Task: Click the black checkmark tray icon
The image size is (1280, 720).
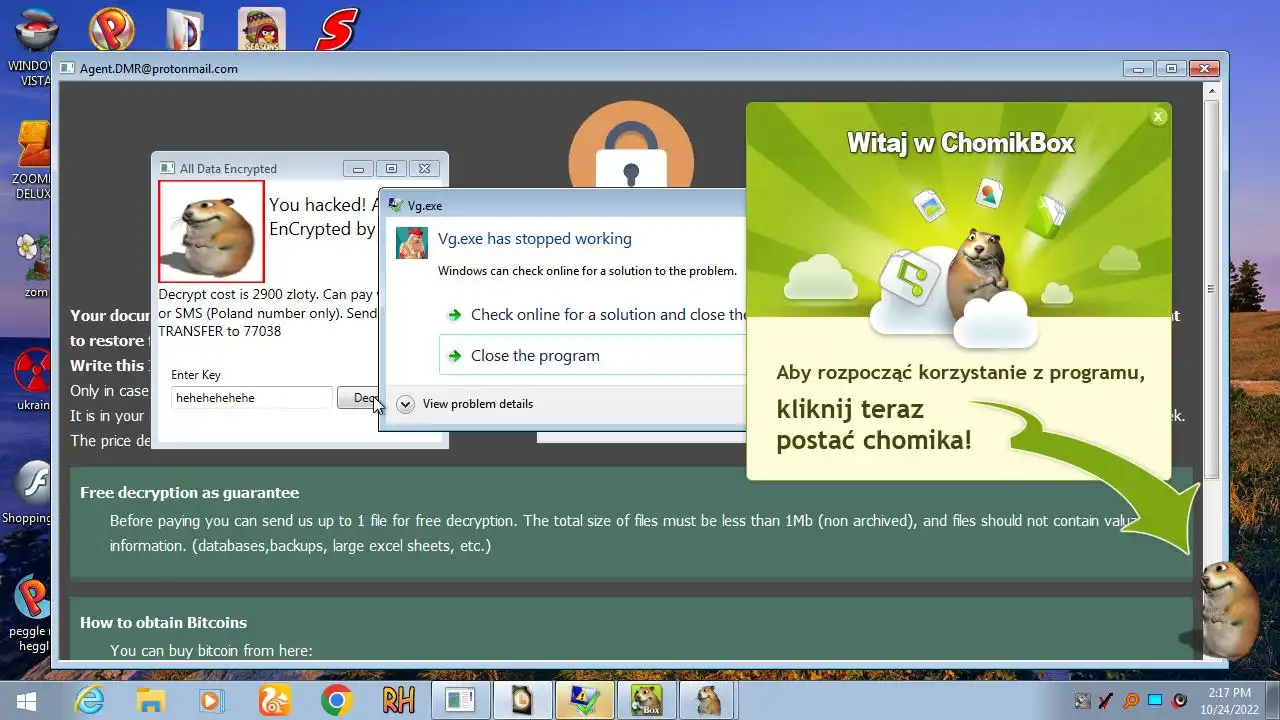Action: pos(1106,701)
